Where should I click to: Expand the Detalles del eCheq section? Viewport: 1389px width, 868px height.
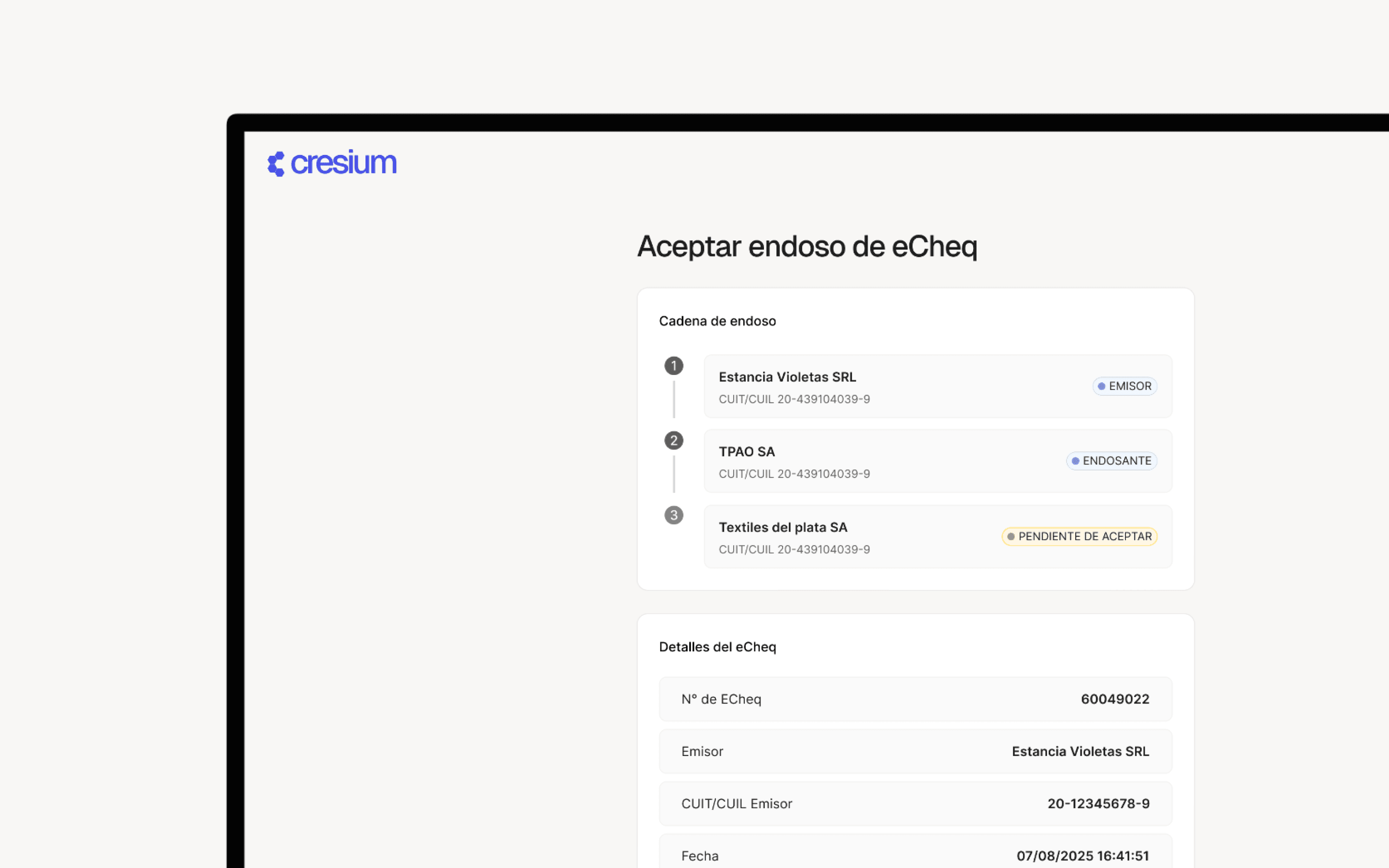tap(718, 646)
